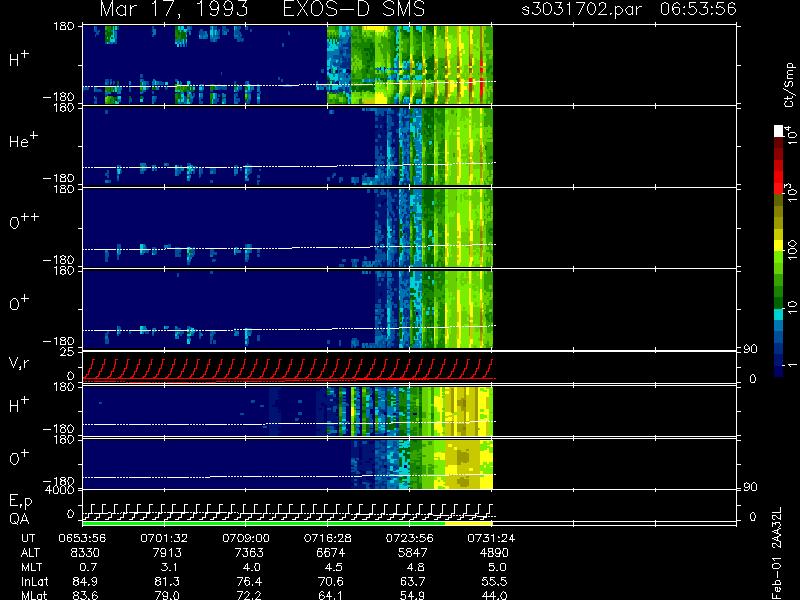Click the date title "Mar 17, 1993"
The image size is (800, 600).
(x=173, y=9)
